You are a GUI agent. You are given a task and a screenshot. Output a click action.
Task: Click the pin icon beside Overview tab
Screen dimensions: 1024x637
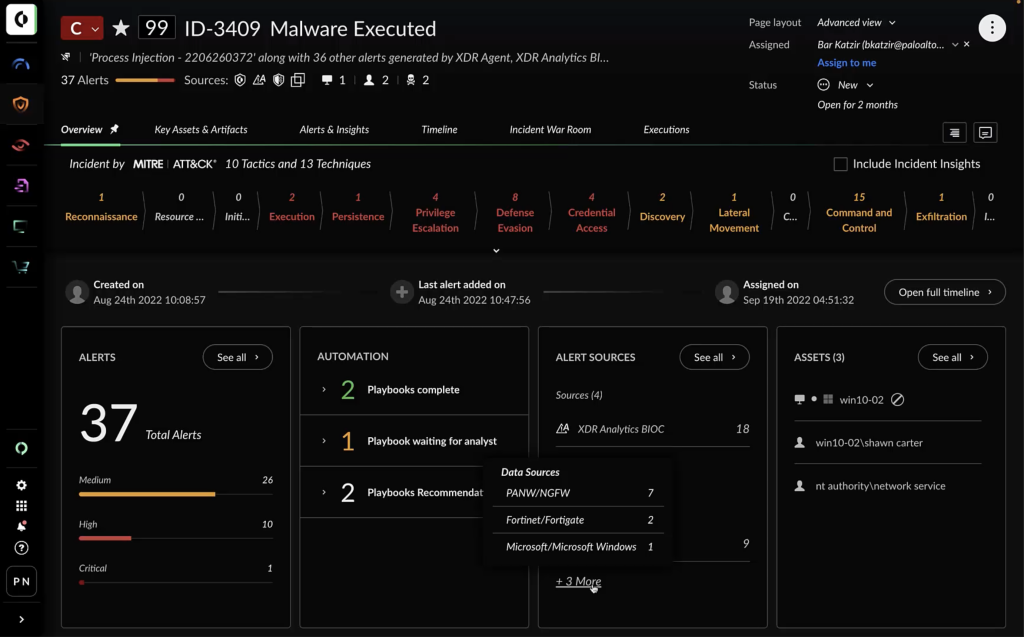point(114,129)
